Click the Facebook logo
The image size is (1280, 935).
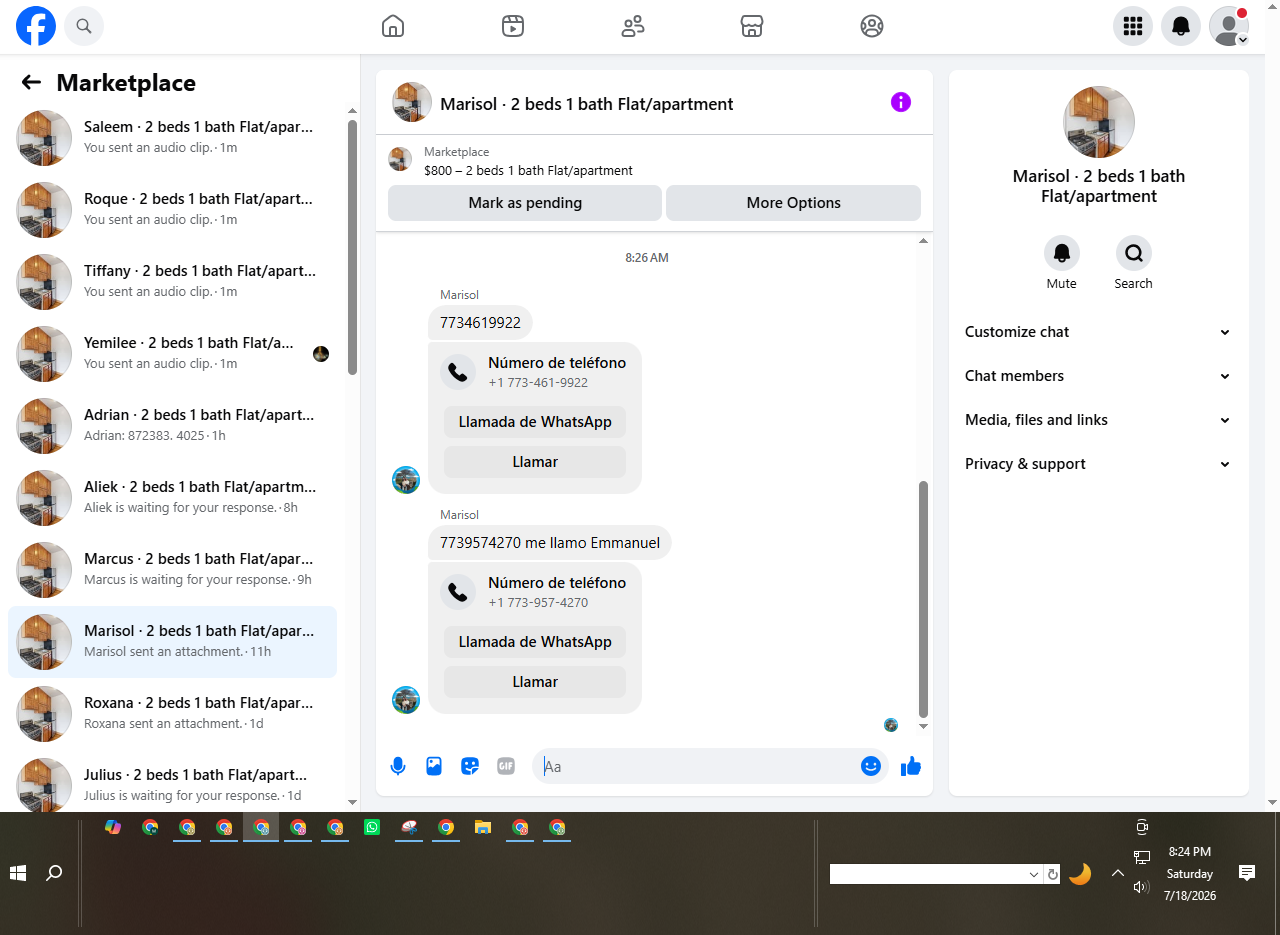[x=36, y=26]
